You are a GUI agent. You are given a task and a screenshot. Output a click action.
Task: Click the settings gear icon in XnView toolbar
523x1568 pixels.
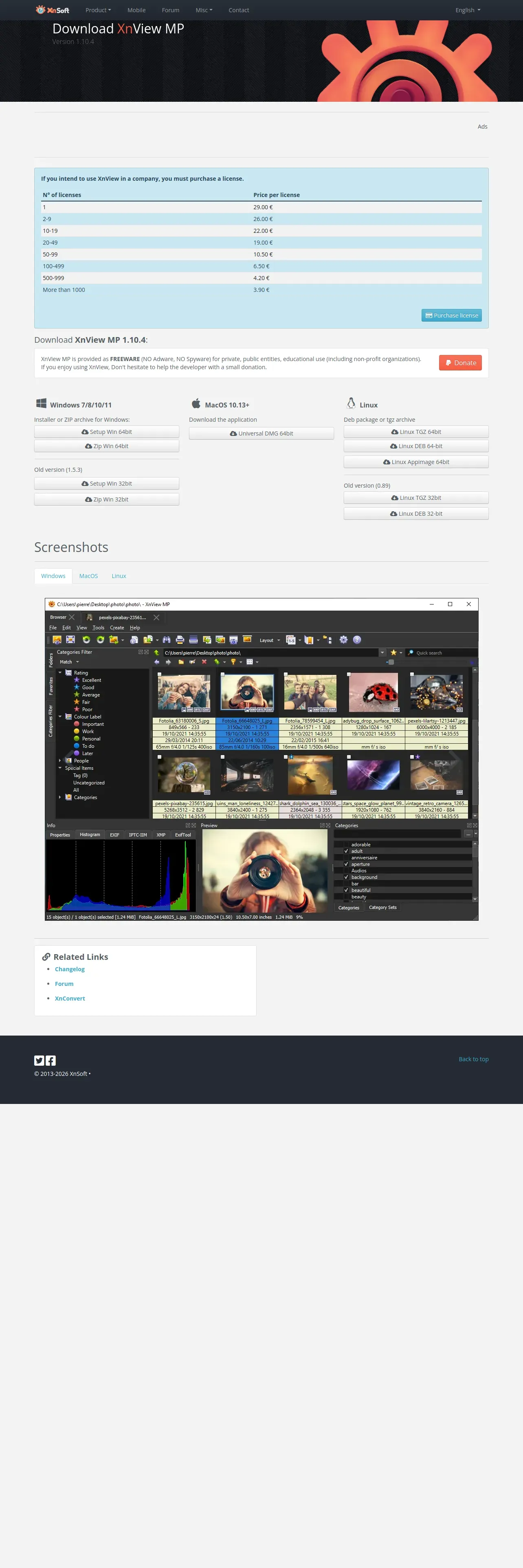[x=343, y=640]
